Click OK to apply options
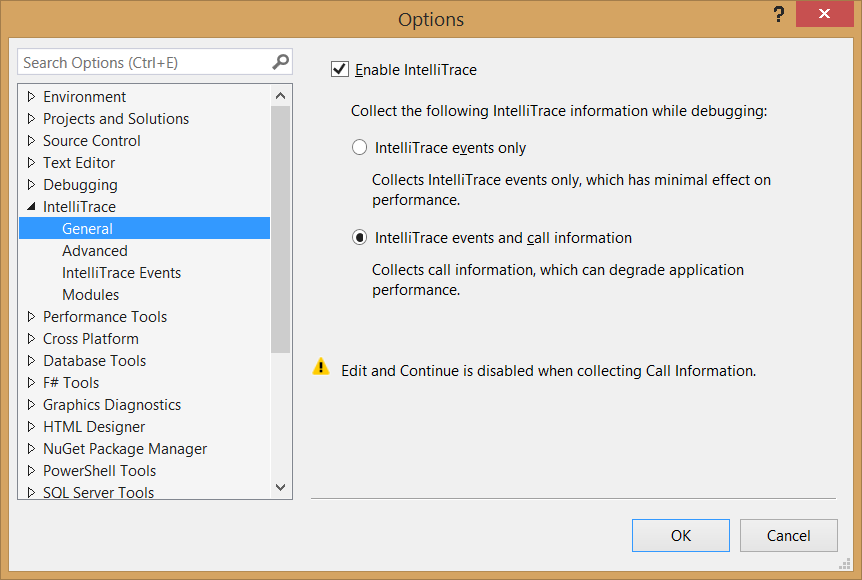 pyautogui.click(x=681, y=535)
